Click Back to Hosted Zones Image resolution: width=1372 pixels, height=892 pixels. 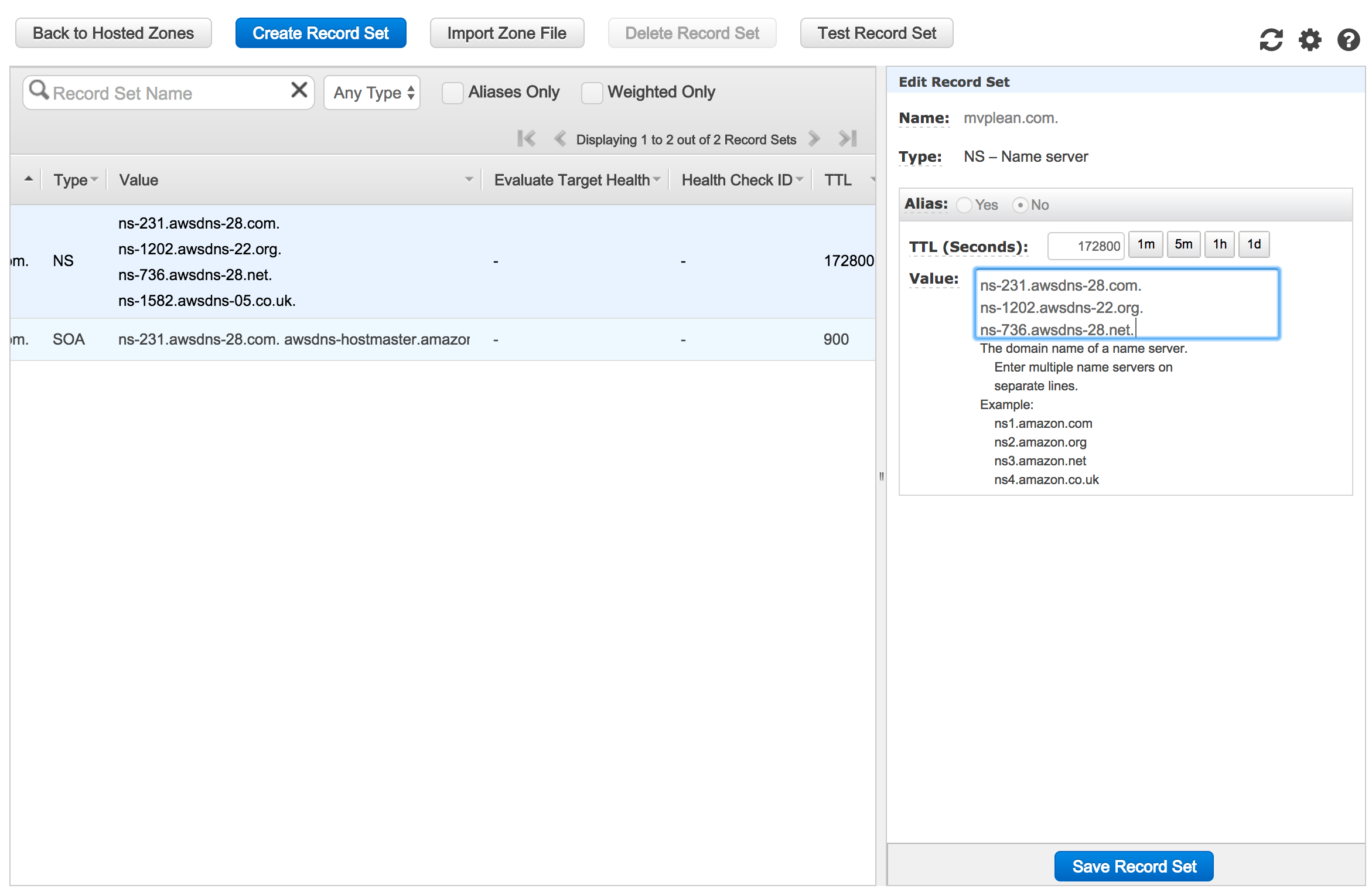(113, 33)
